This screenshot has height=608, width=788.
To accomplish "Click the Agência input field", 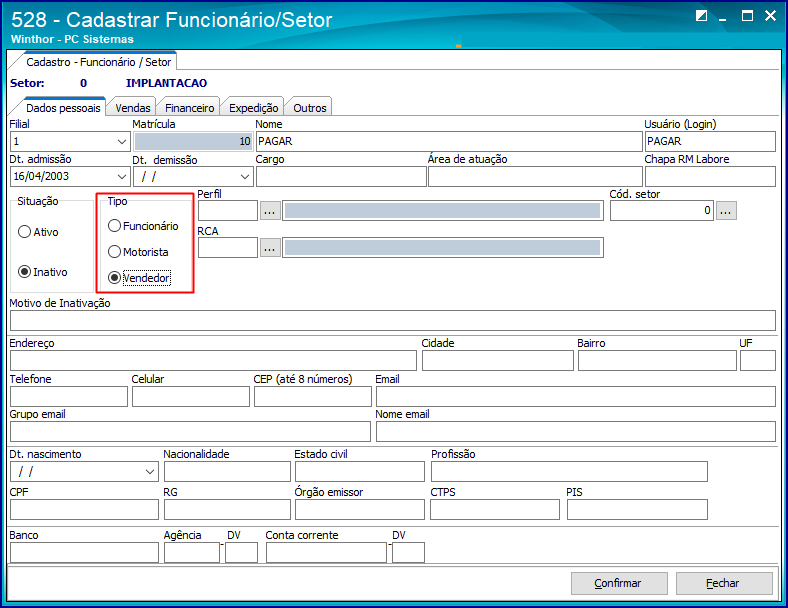I will point(192,553).
